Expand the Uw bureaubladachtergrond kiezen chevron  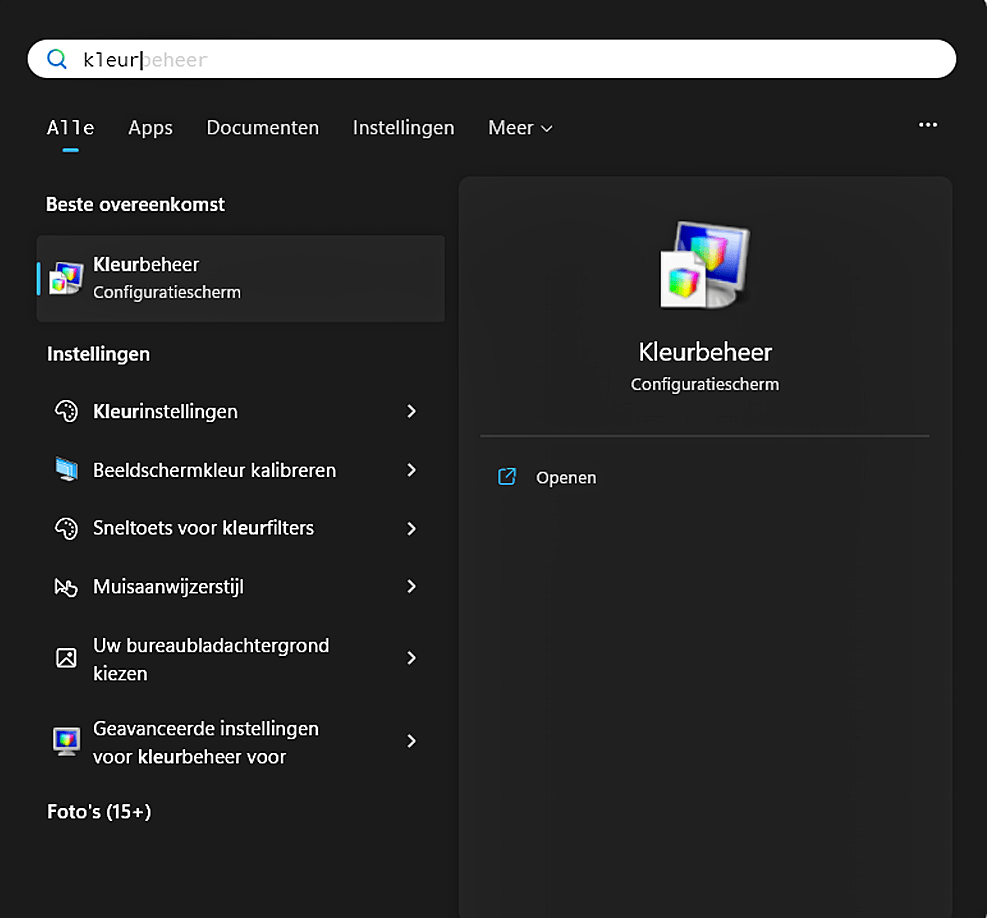coord(412,658)
